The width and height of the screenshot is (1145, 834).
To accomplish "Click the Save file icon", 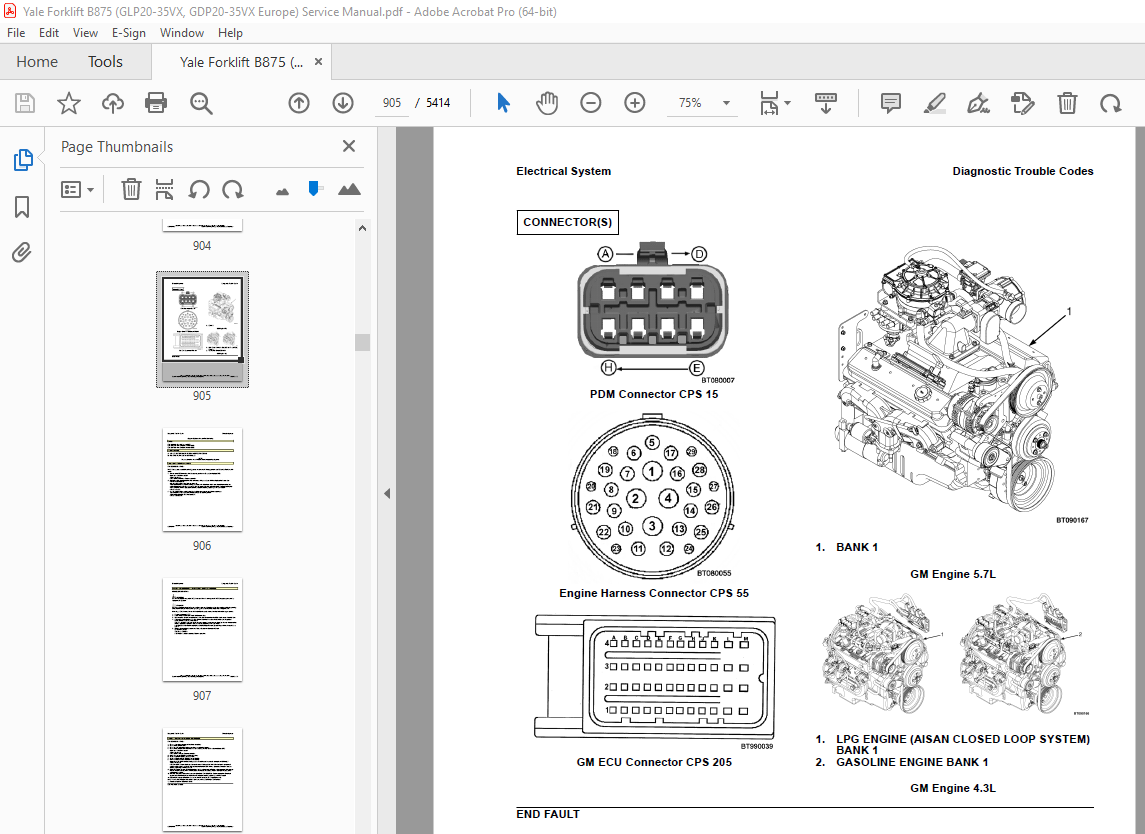I will pyautogui.click(x=25, y=103).
